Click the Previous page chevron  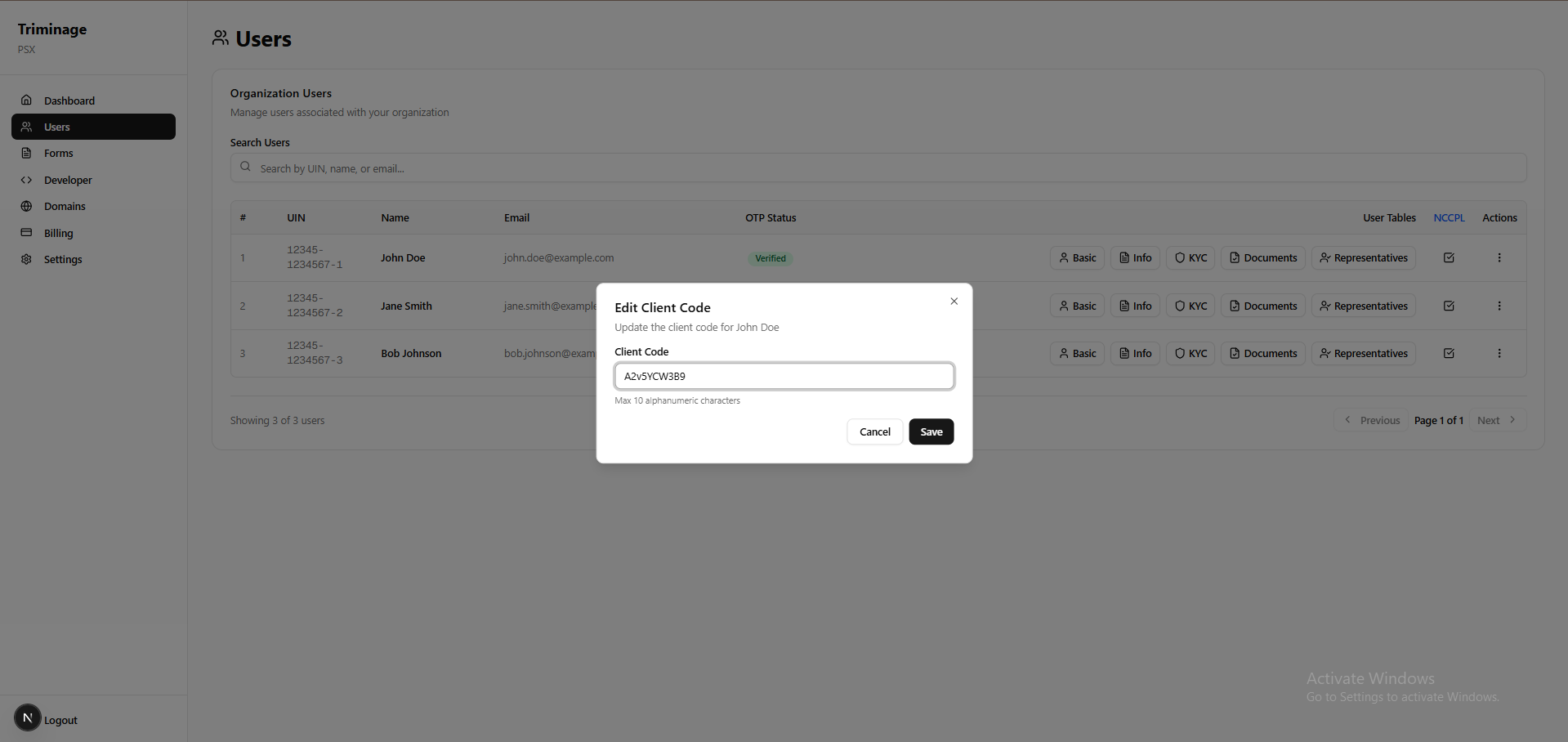1348,420
